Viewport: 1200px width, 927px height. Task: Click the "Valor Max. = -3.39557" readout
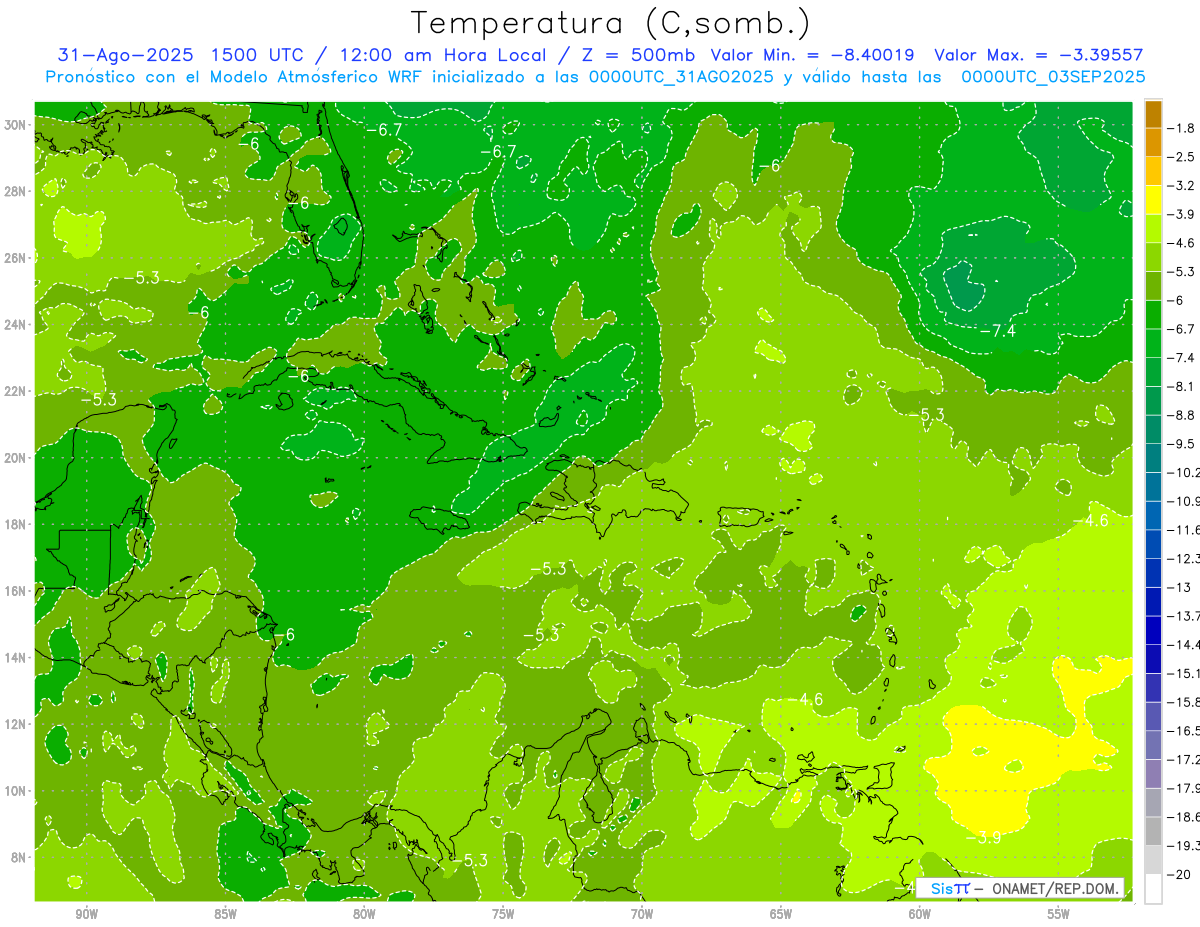click(1039, 55)
